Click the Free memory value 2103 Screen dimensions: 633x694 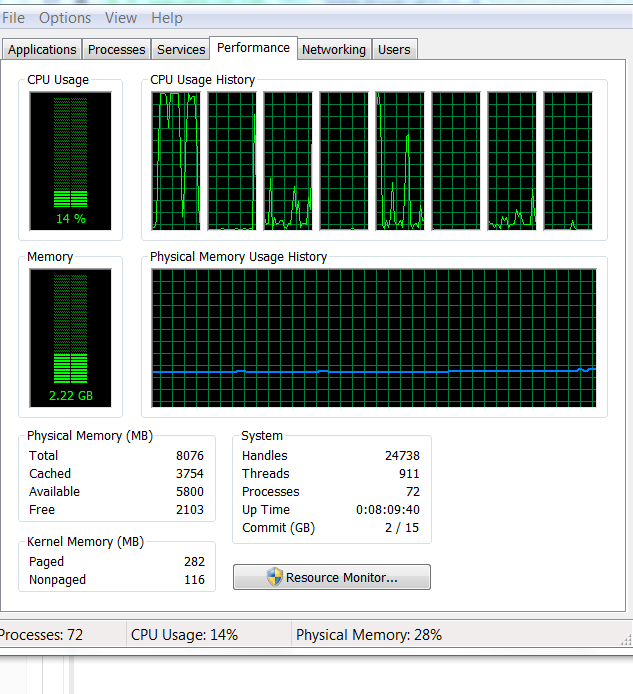[x=190, y=510]
